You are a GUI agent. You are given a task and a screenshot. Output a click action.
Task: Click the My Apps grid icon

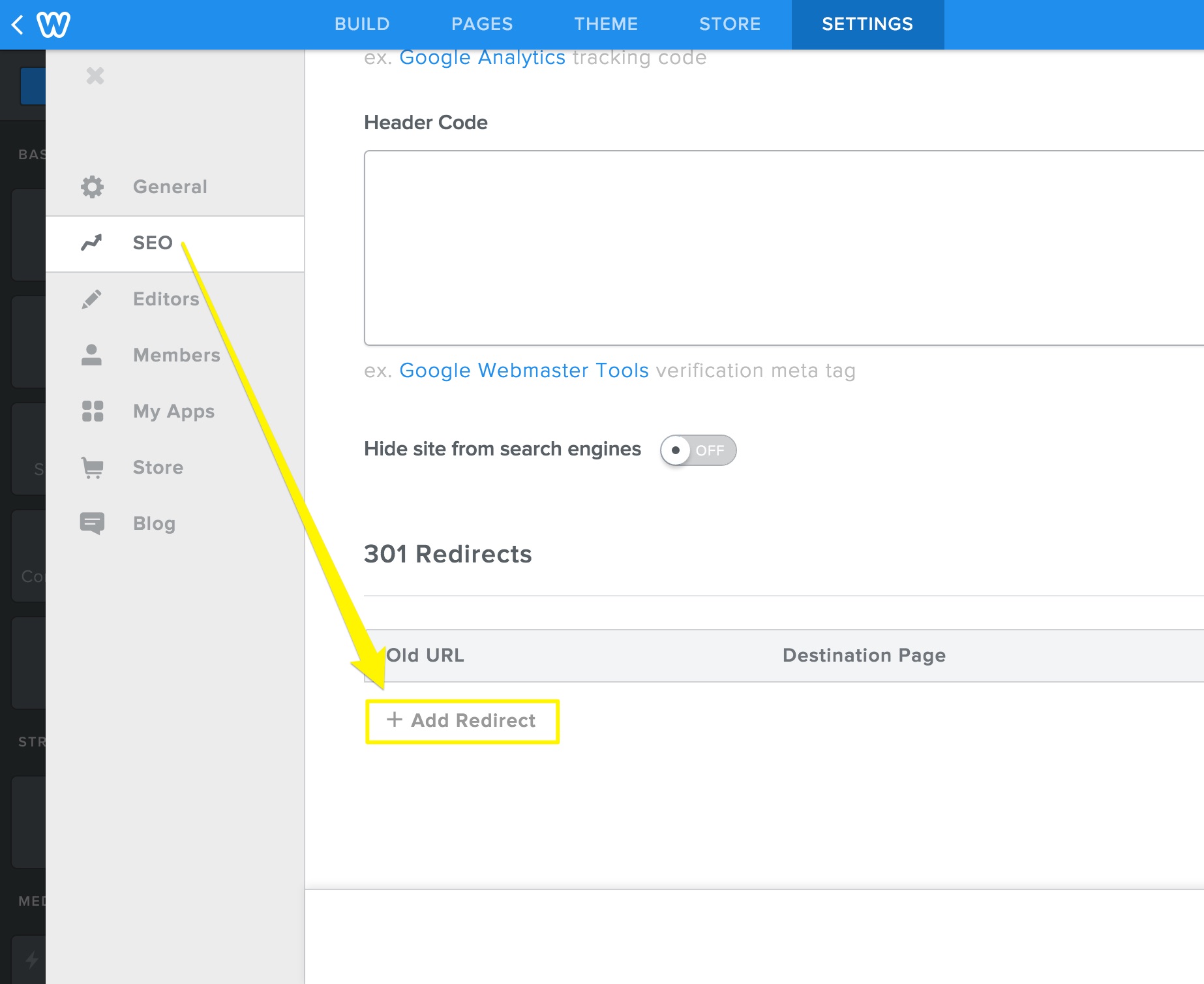pyautogui.click(x=92, y=411)
